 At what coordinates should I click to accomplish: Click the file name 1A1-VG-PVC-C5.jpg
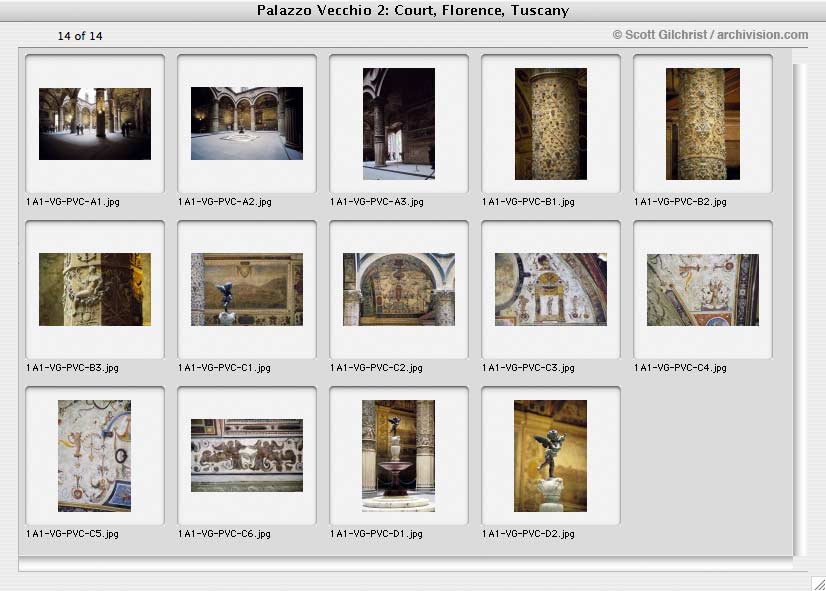point(72,534)
